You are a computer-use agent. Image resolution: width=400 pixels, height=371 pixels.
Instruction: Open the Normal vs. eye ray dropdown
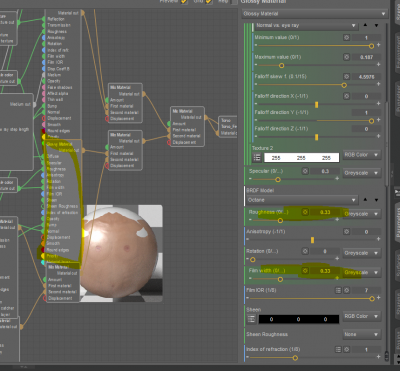(x=306, y=25)
